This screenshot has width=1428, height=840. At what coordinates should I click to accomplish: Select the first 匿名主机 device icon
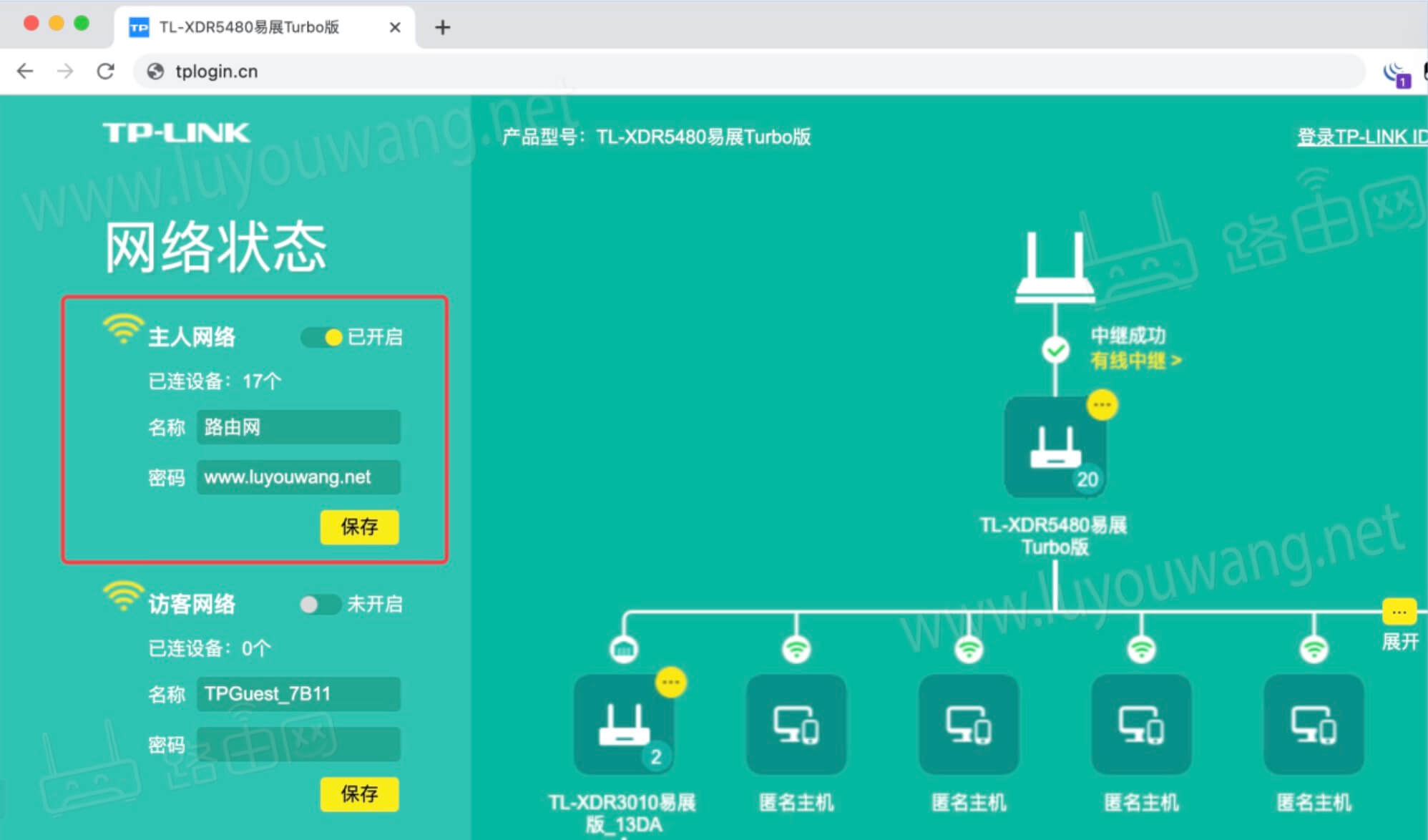point(796,725)
